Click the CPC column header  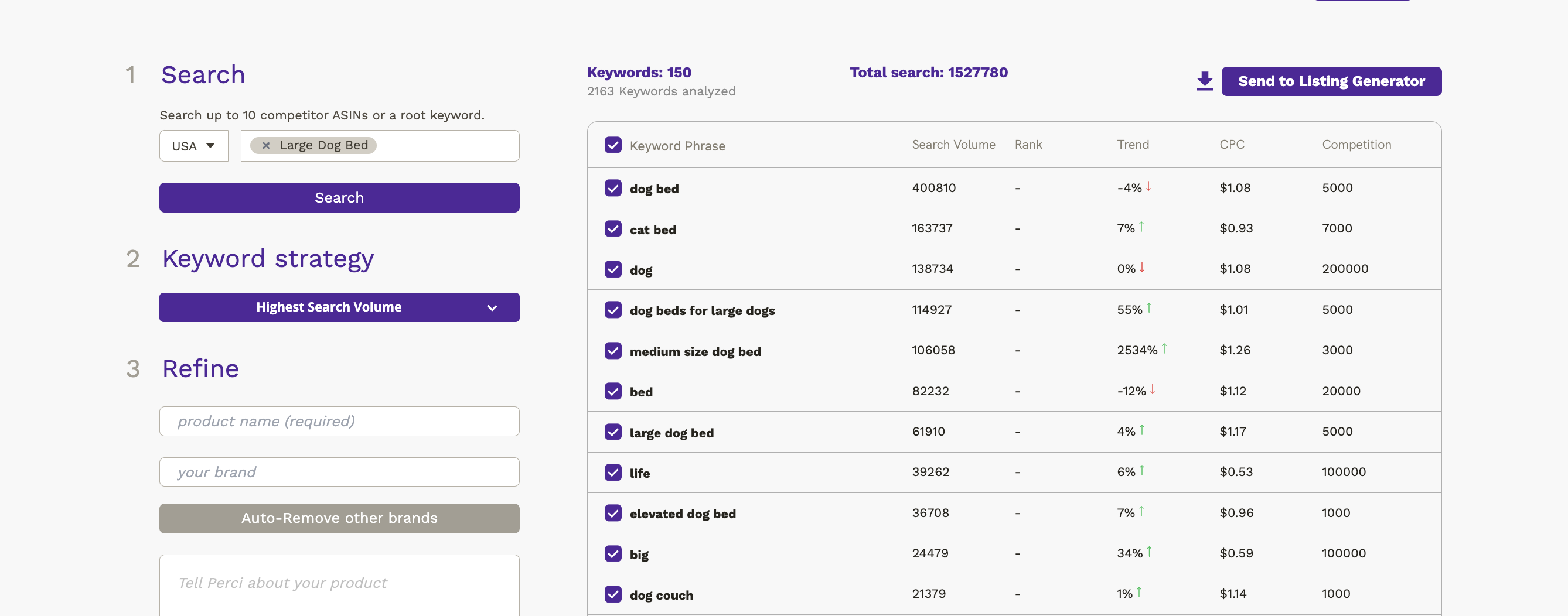[1232, 145]
